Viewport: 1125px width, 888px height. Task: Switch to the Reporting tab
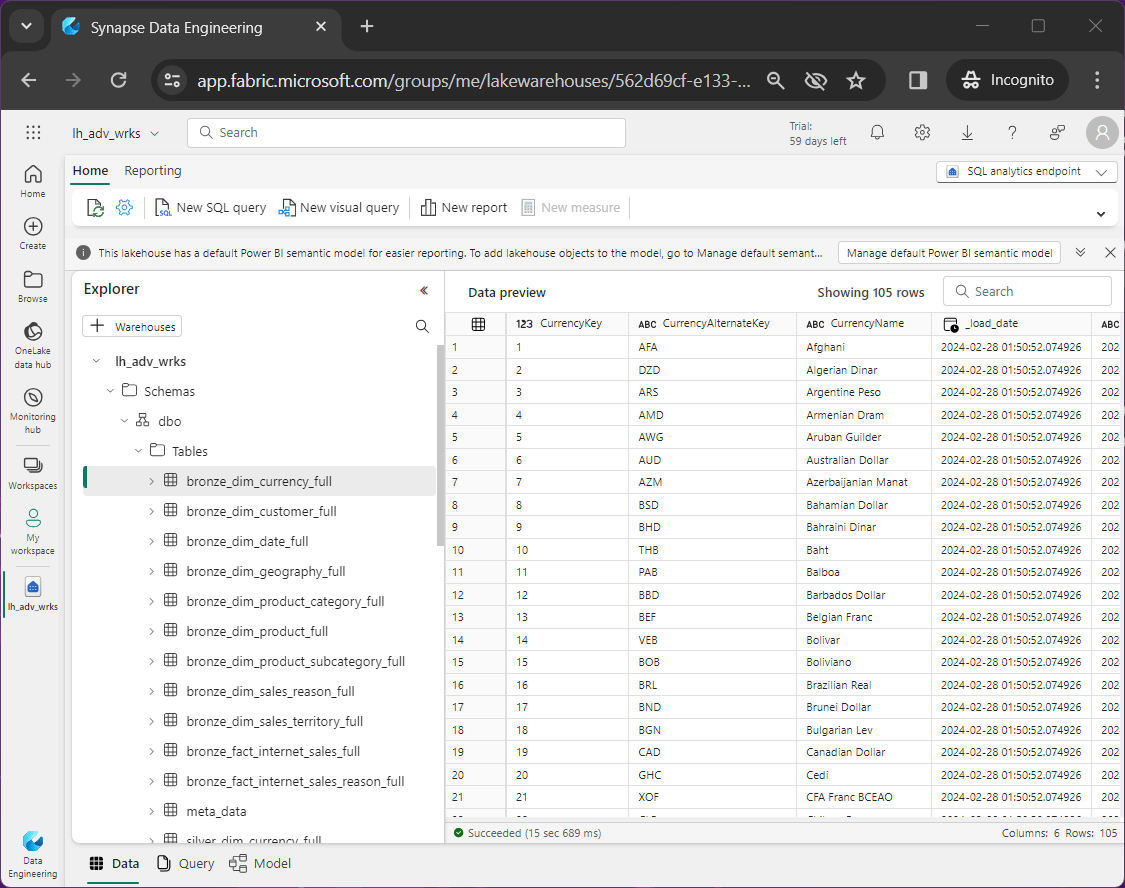pos(153,171)
